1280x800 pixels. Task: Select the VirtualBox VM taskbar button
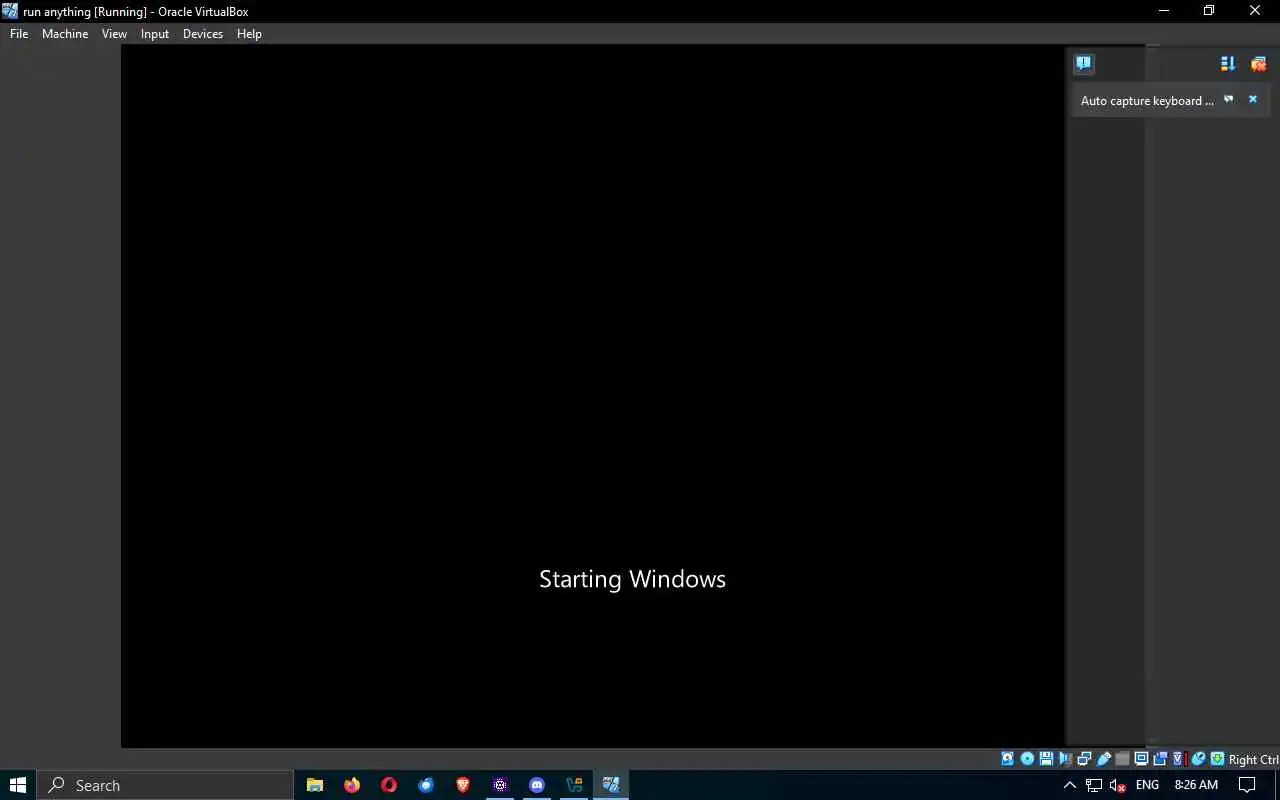coord(611,785)
